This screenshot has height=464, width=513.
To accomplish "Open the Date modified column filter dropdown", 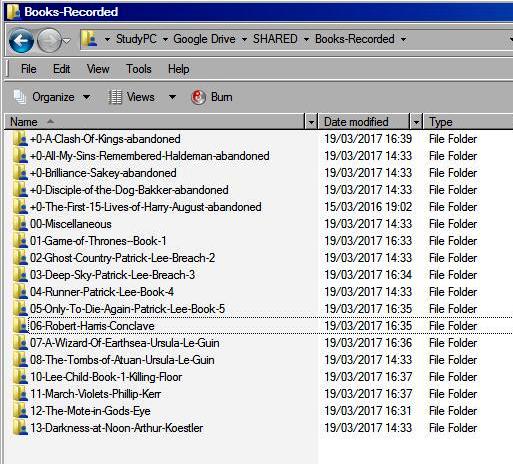I will pos(416,122).
